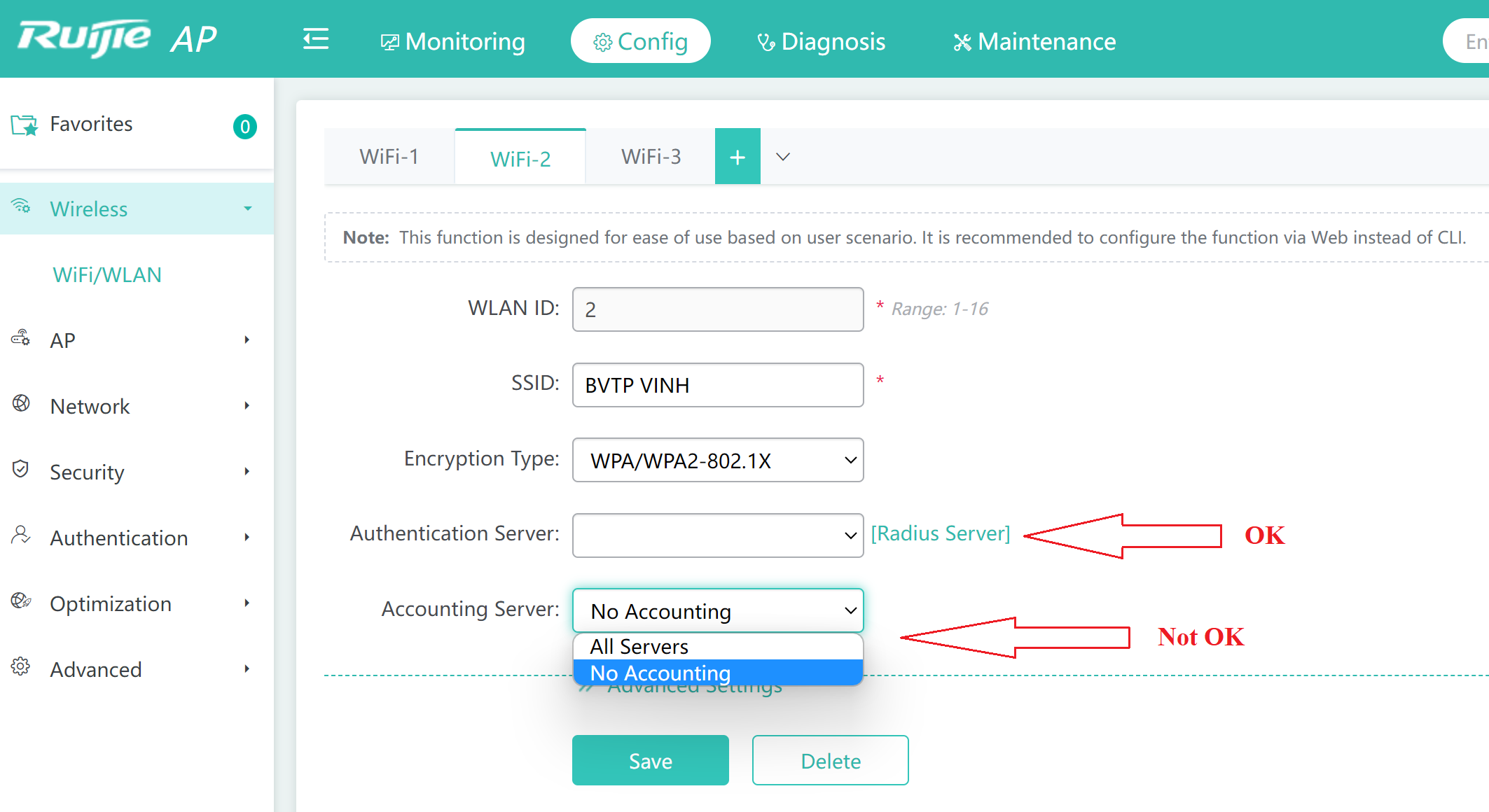Switch to the WiFi-3 tab
This screenshot has width=1489, height=812.
[651, 157]
